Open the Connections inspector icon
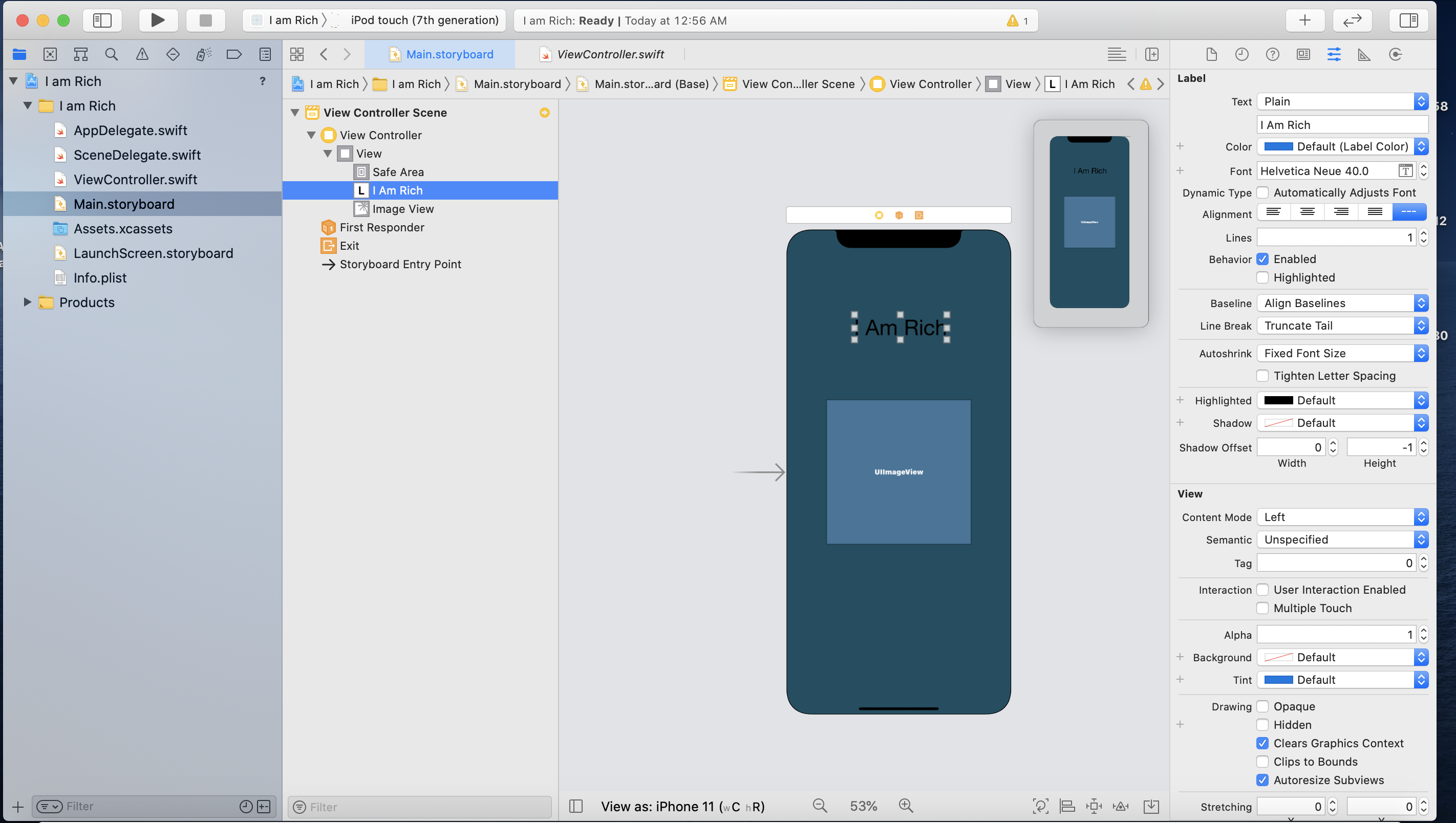 tap(1395, 54)
